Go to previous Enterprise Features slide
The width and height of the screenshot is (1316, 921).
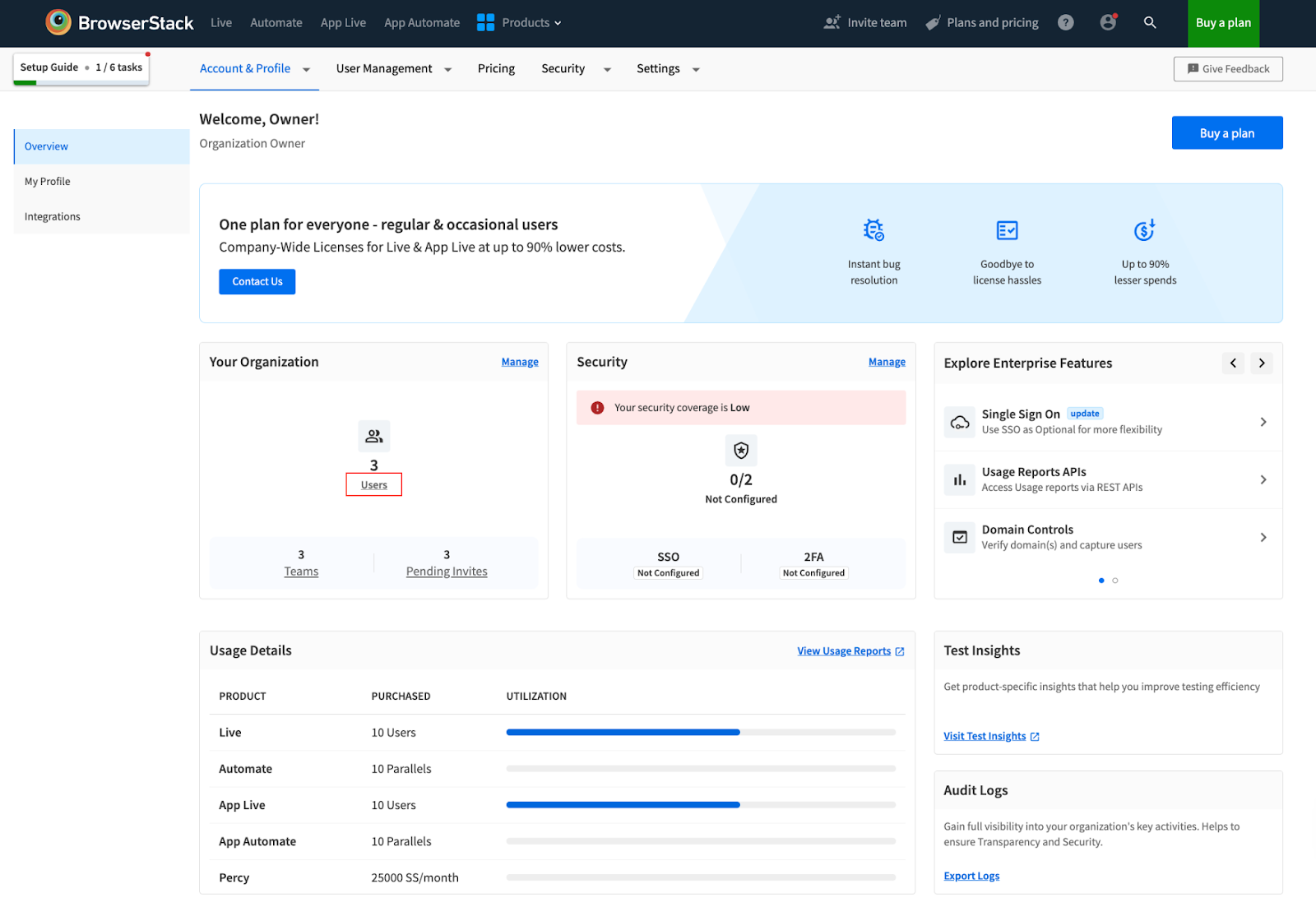(x=1233, y=363)
